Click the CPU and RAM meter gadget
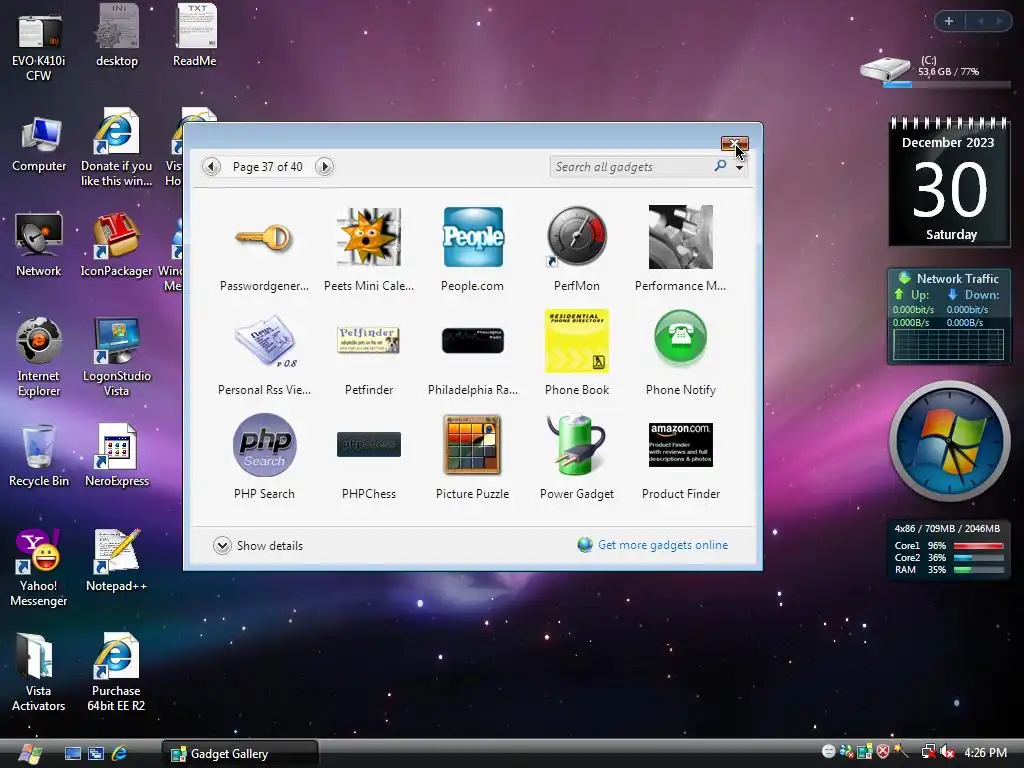The height and width of the screenshot is (768, 1024). (948, 550)
